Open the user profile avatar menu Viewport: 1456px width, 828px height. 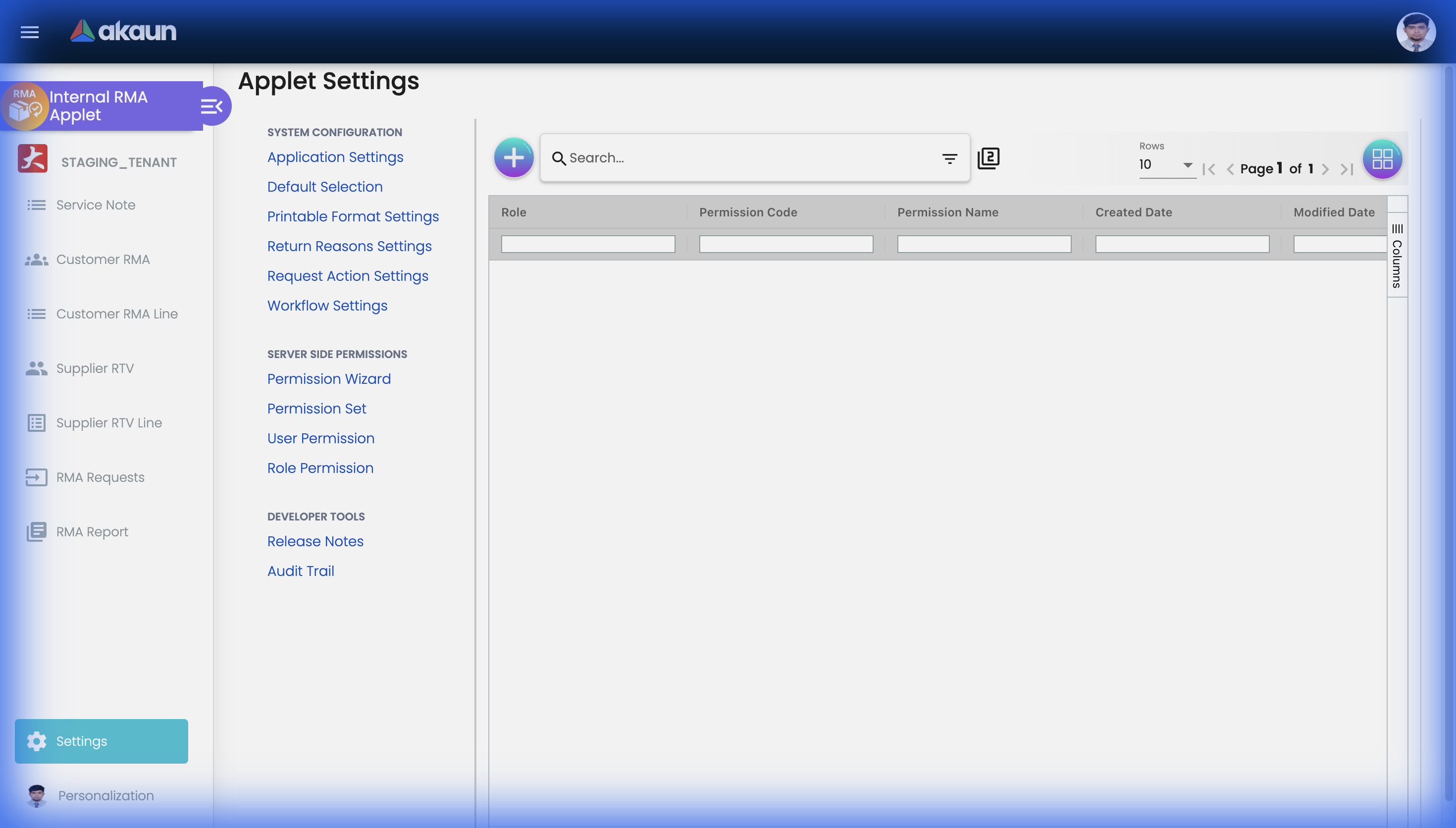pyautogui.click(x=1417, y=32)
